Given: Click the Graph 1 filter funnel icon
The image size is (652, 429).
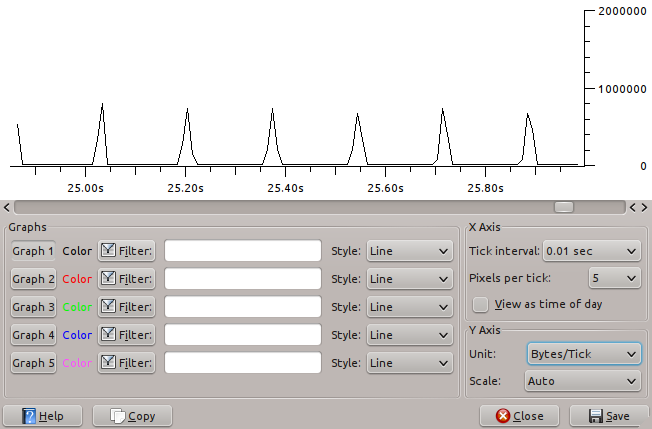Looking at the screenshot, I should [x=108, y=250].
